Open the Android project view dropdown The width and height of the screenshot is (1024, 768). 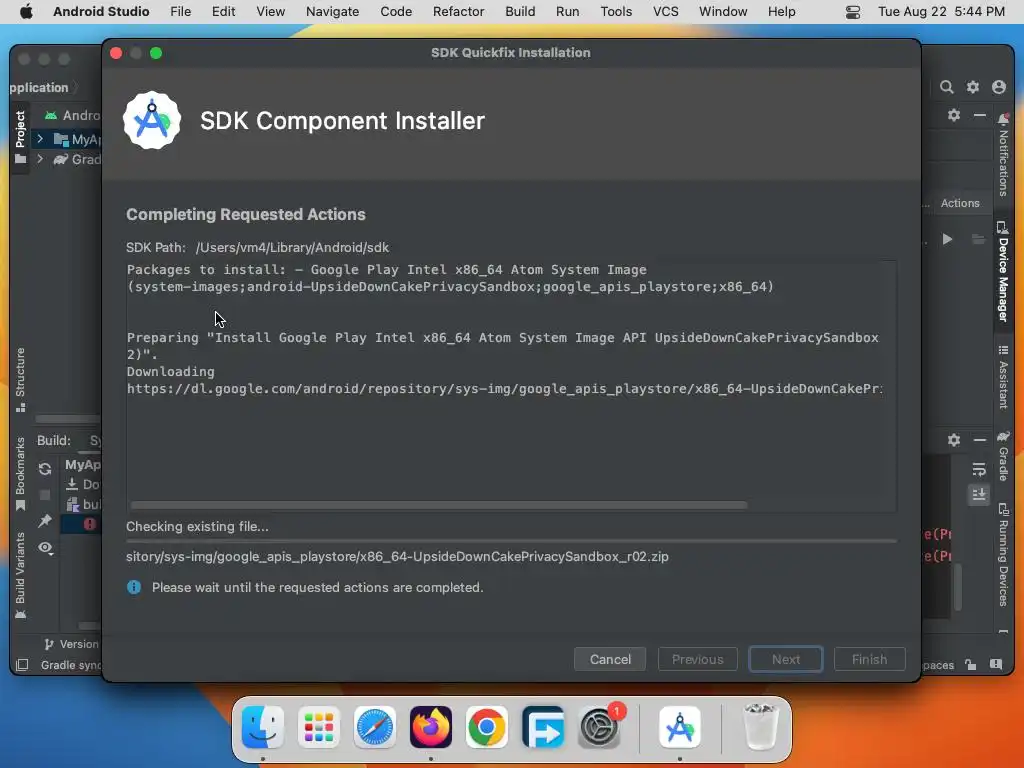click(x=72, y=115)
